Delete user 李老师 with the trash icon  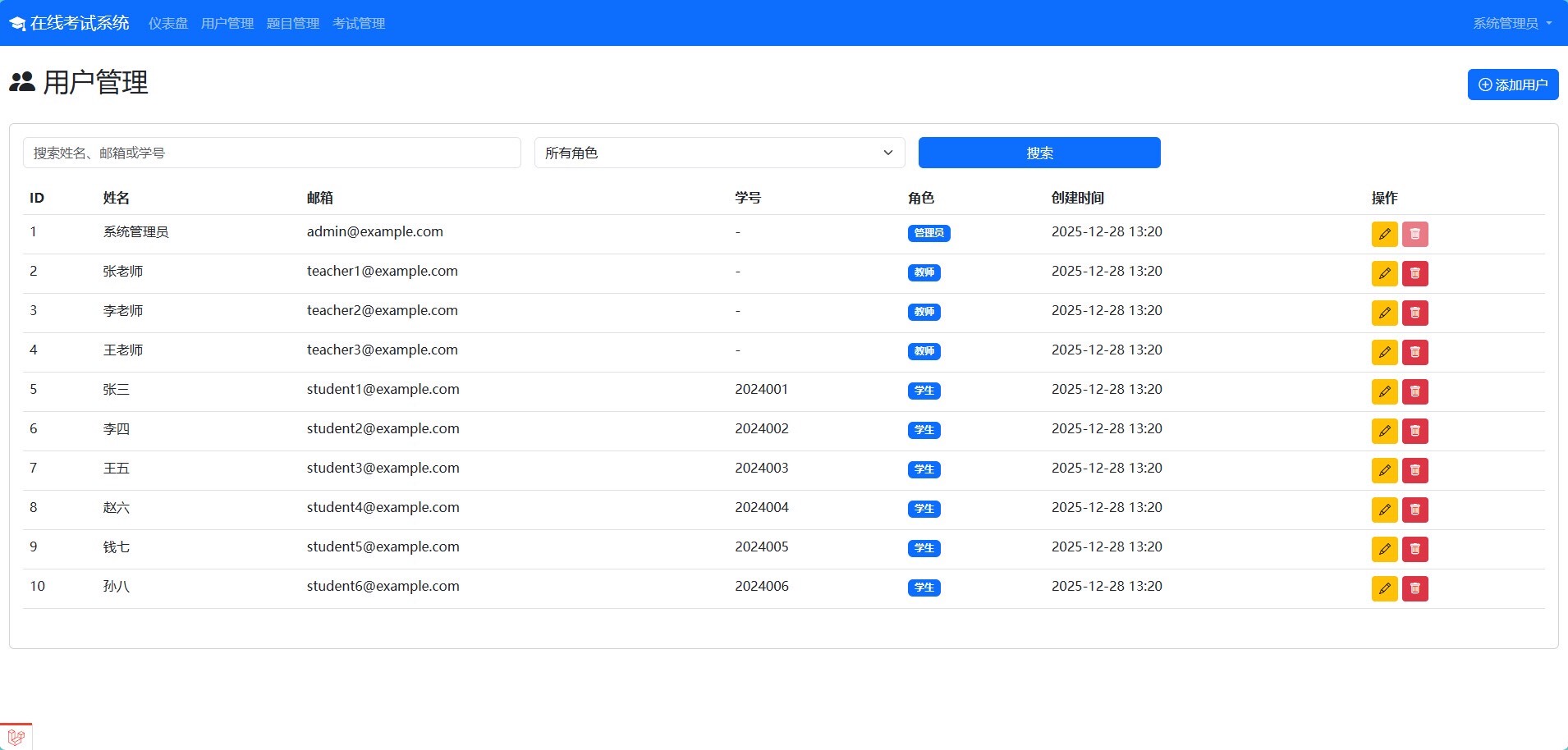1414,313
